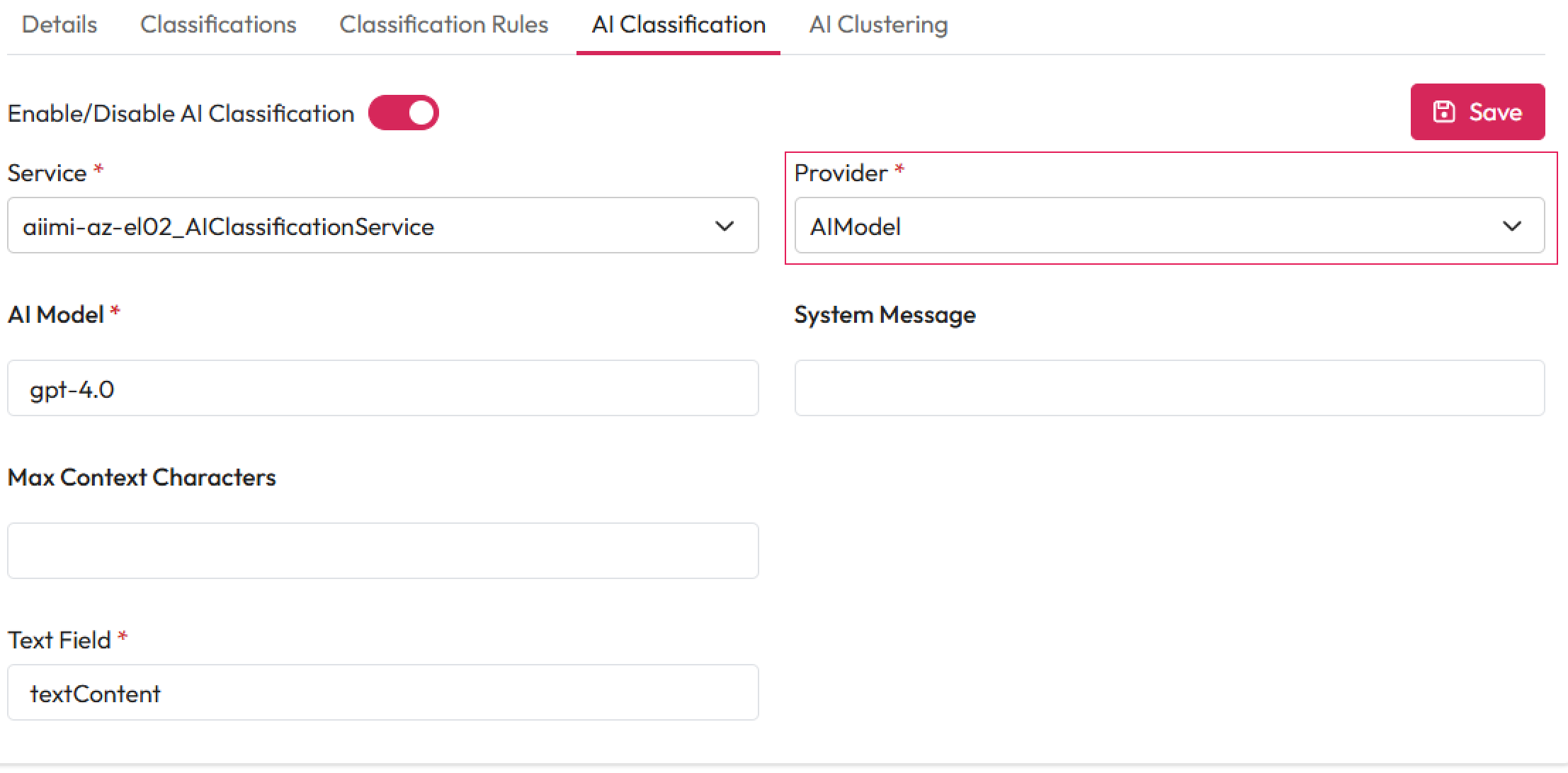Click the chevron arrow in Provider field
Viewport: 1568px width, 773px height.
point(1511,226)
